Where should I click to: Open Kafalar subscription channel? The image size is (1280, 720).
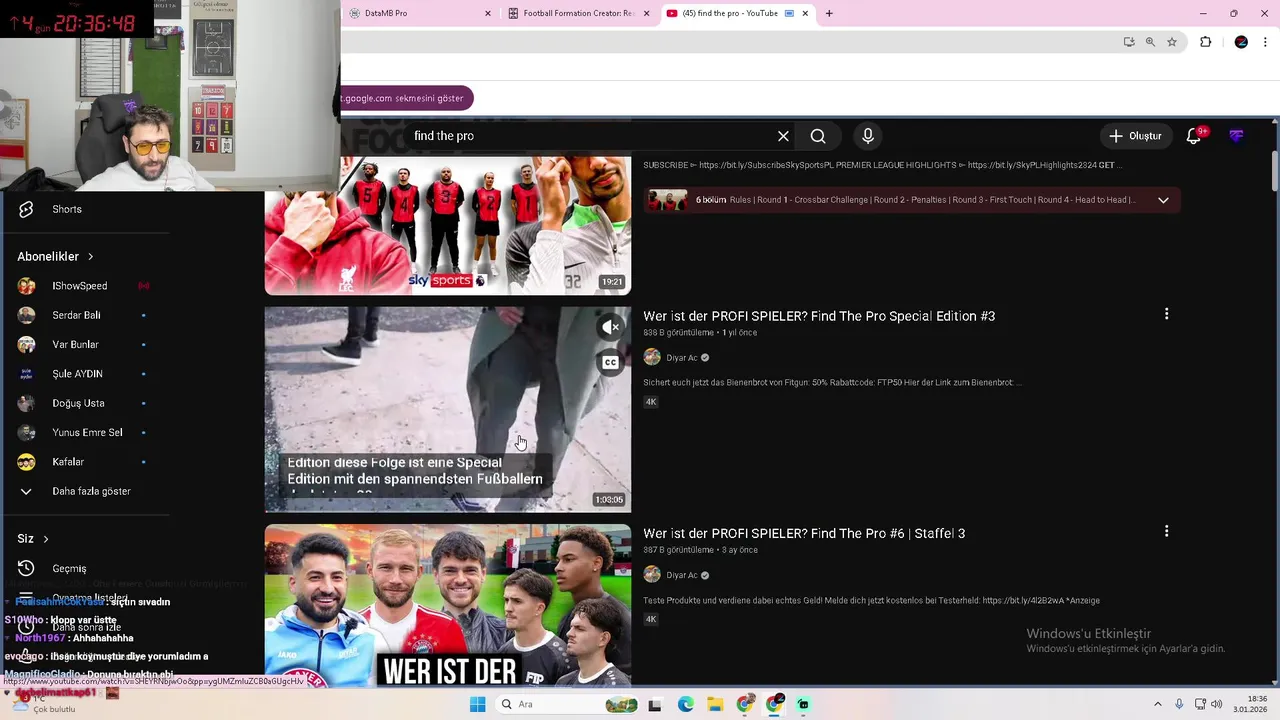click(x=68, y=462)
